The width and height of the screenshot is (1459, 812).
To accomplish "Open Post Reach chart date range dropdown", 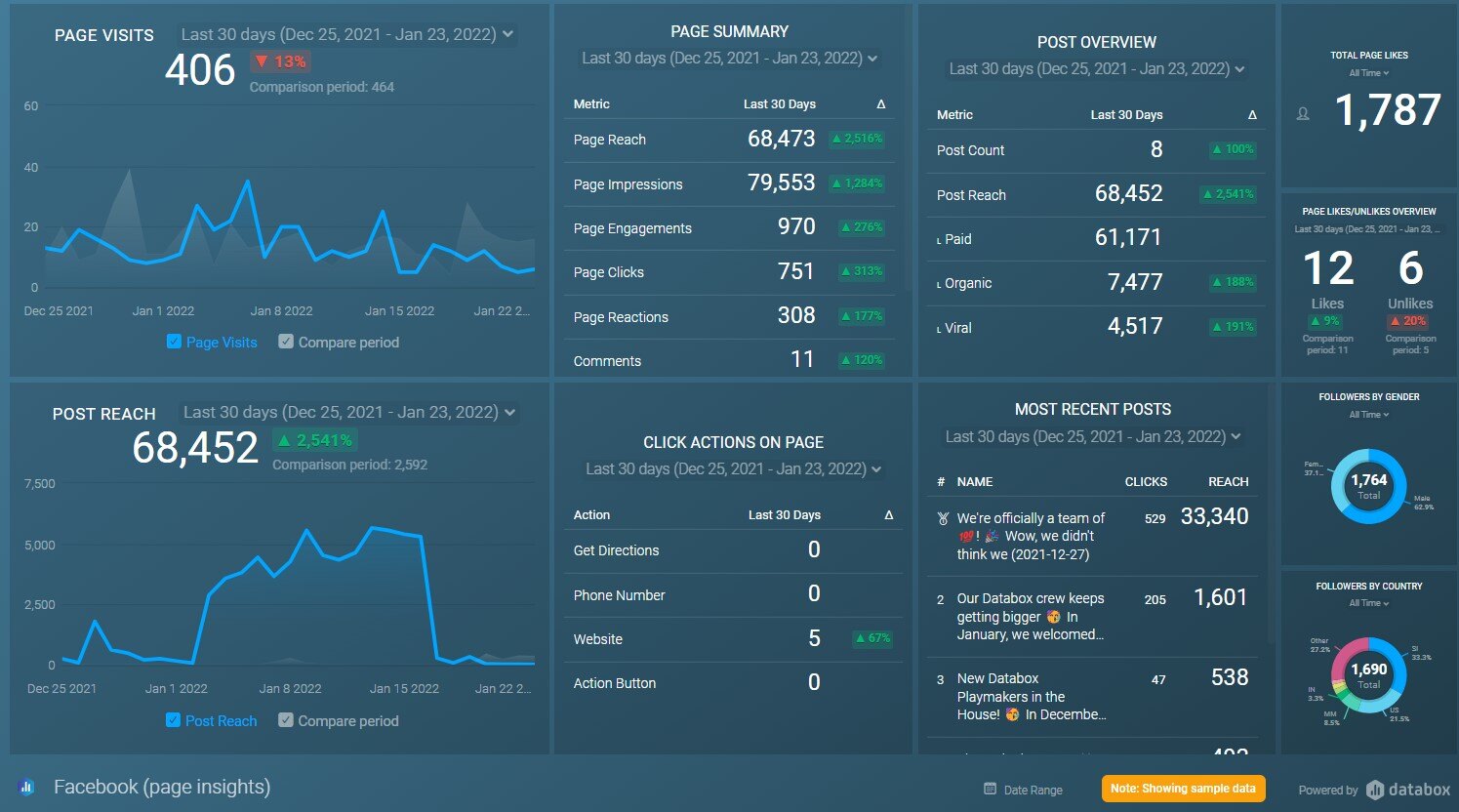I will click(349, 412).
